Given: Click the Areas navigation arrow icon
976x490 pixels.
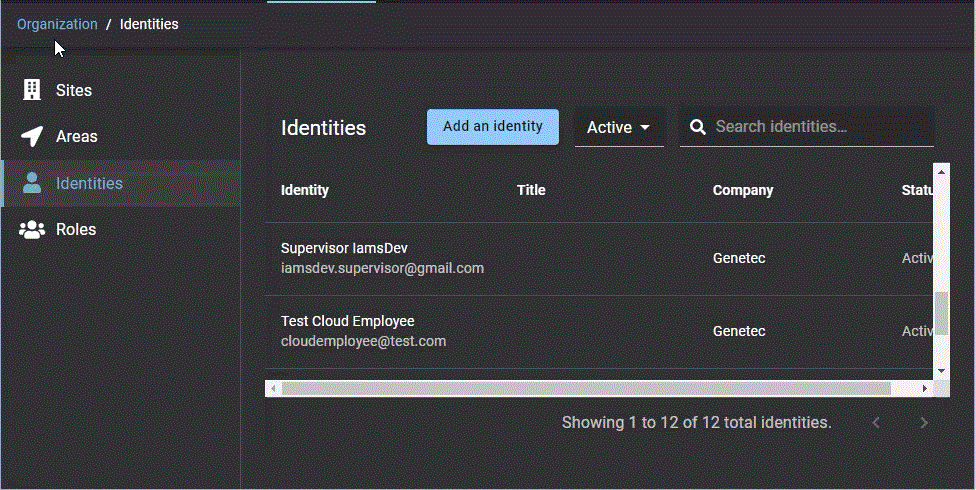Looking at the screenshot, I should pos(32,136).
